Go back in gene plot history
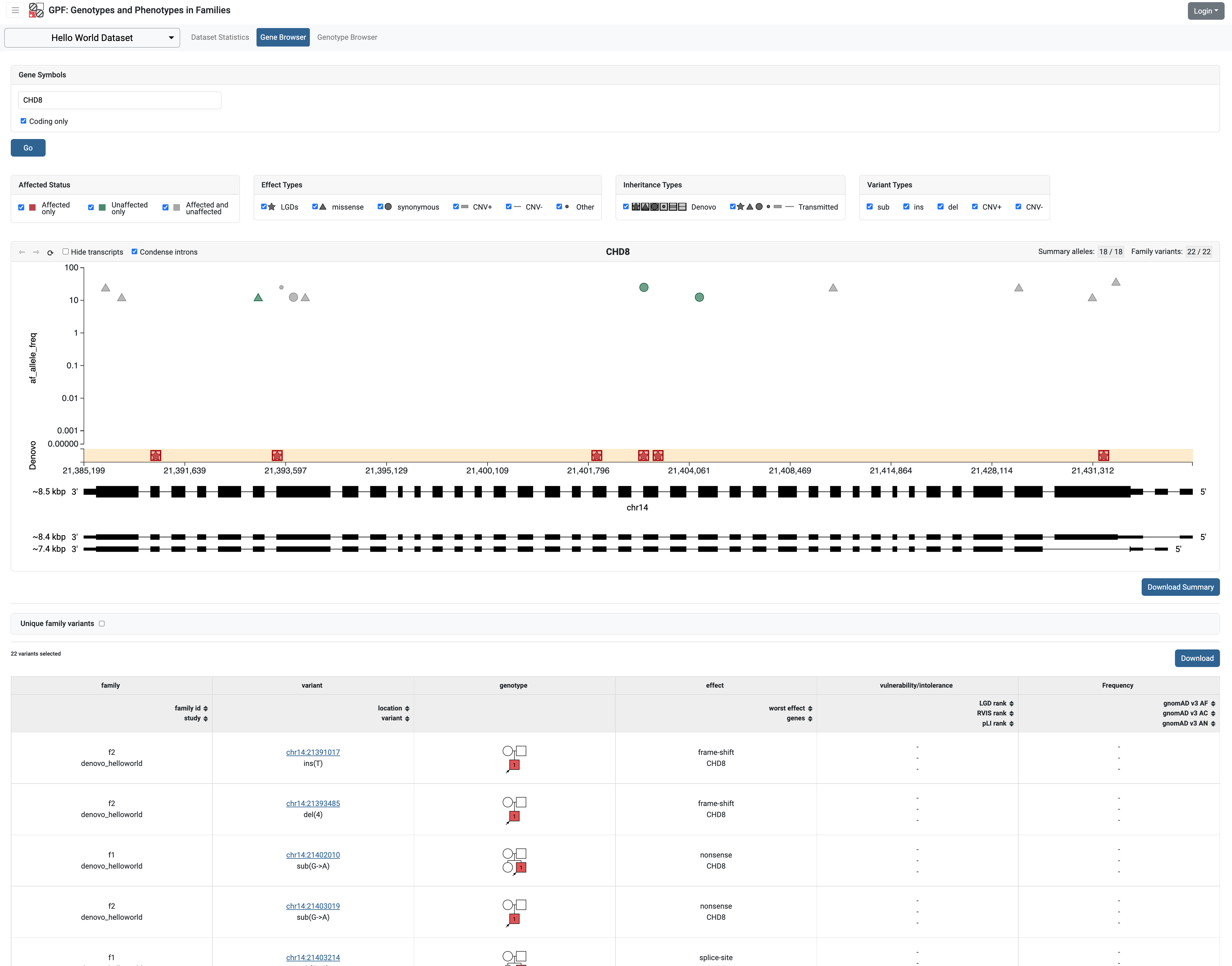1232x966 pixels. [22, 252]
